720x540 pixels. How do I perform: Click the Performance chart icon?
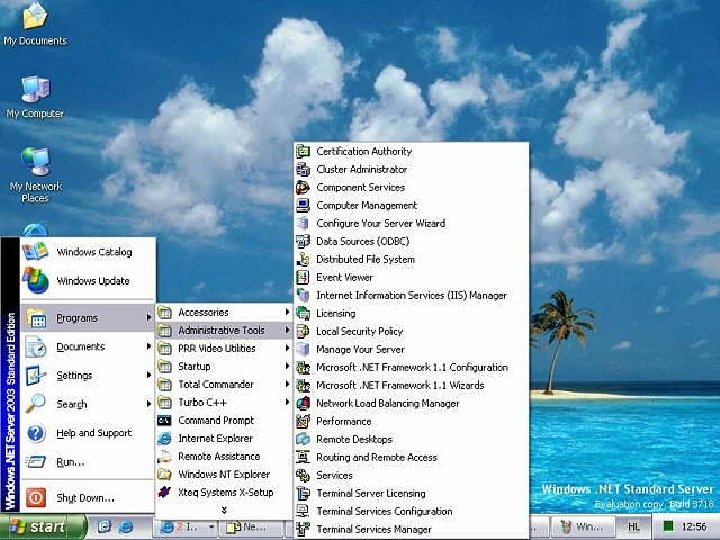pos(303,421)
